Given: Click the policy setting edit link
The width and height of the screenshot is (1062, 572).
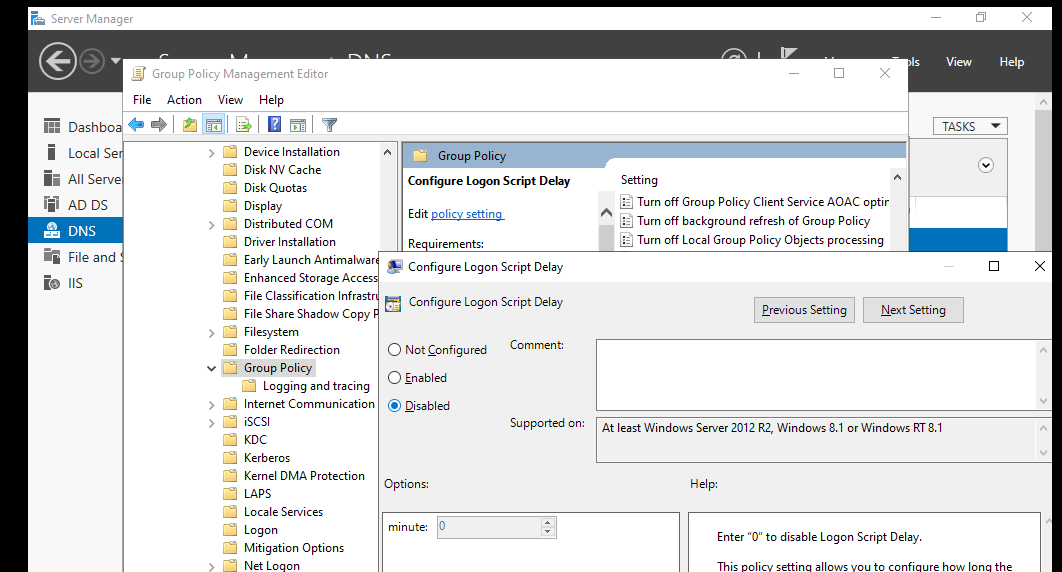Looking at the screenshot, I should click(x=467, y=214).
